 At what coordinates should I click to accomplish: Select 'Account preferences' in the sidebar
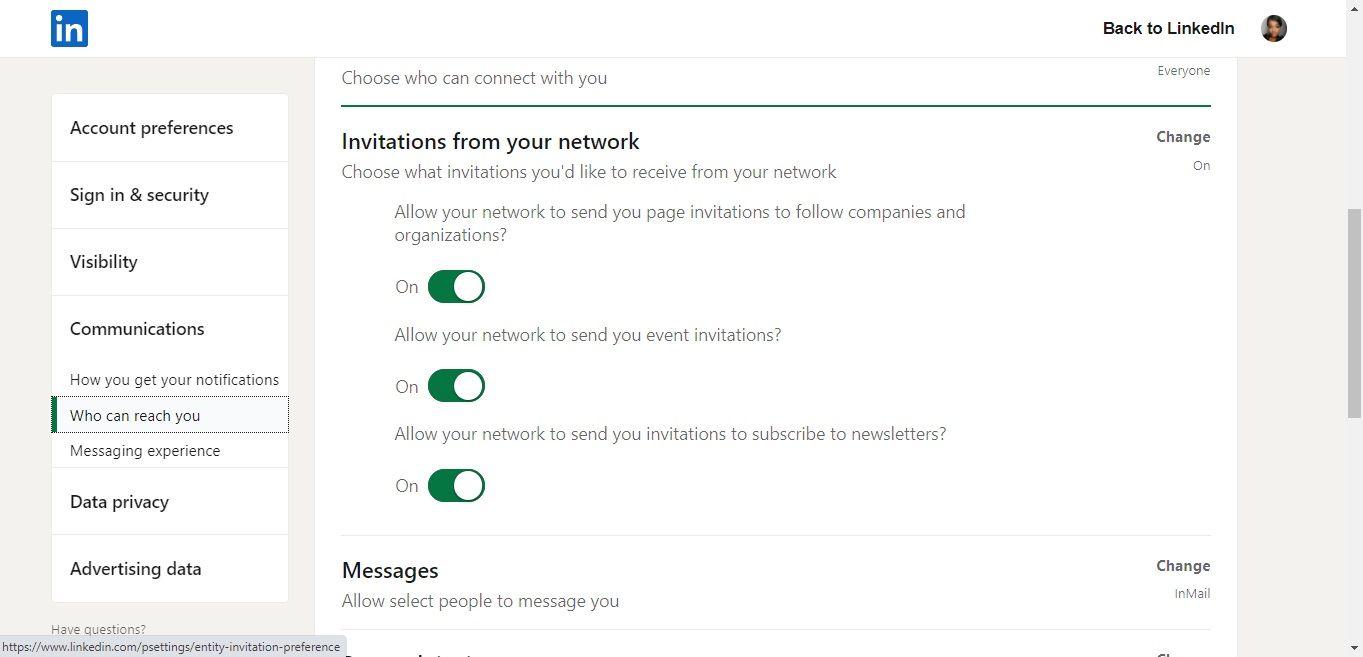click(151, 127)
